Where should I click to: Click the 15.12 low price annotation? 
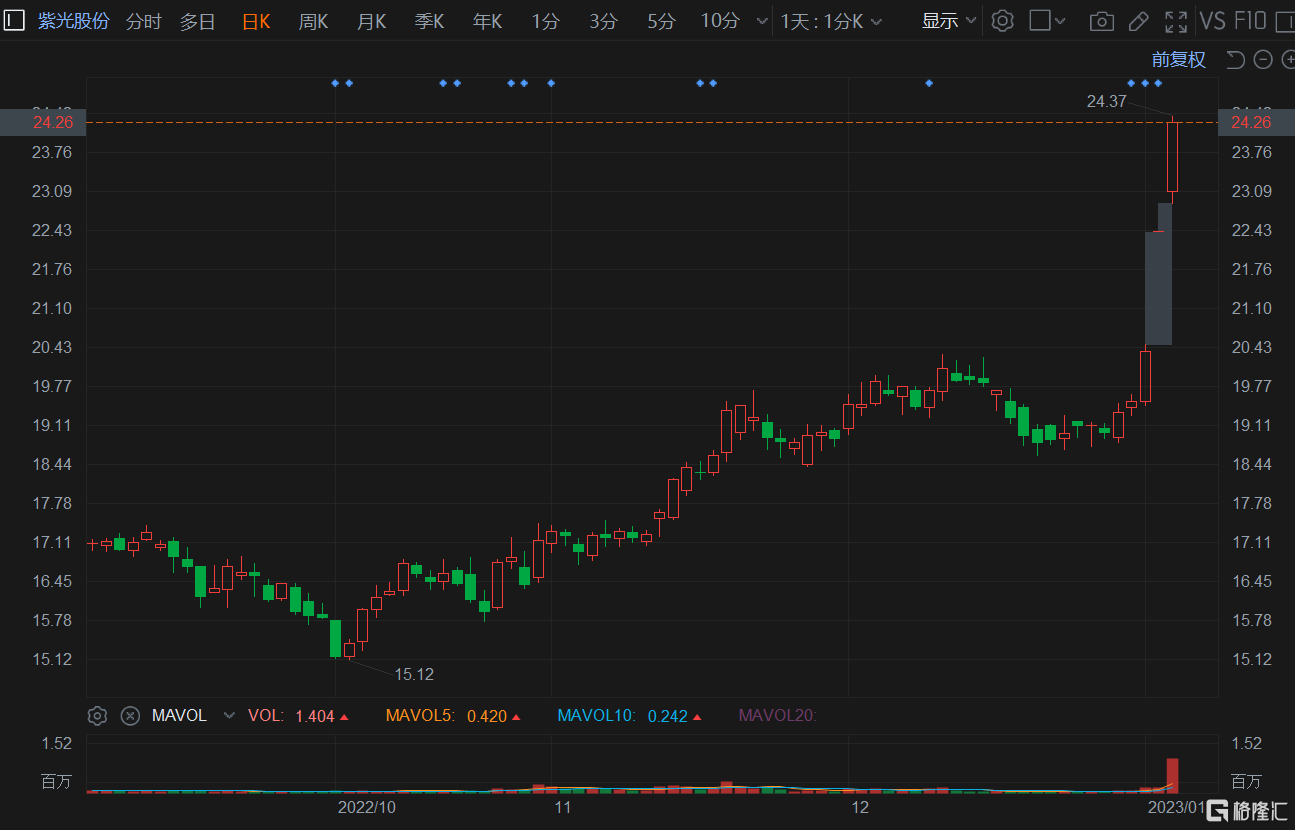pyautogui.click(x=414, y=675)
